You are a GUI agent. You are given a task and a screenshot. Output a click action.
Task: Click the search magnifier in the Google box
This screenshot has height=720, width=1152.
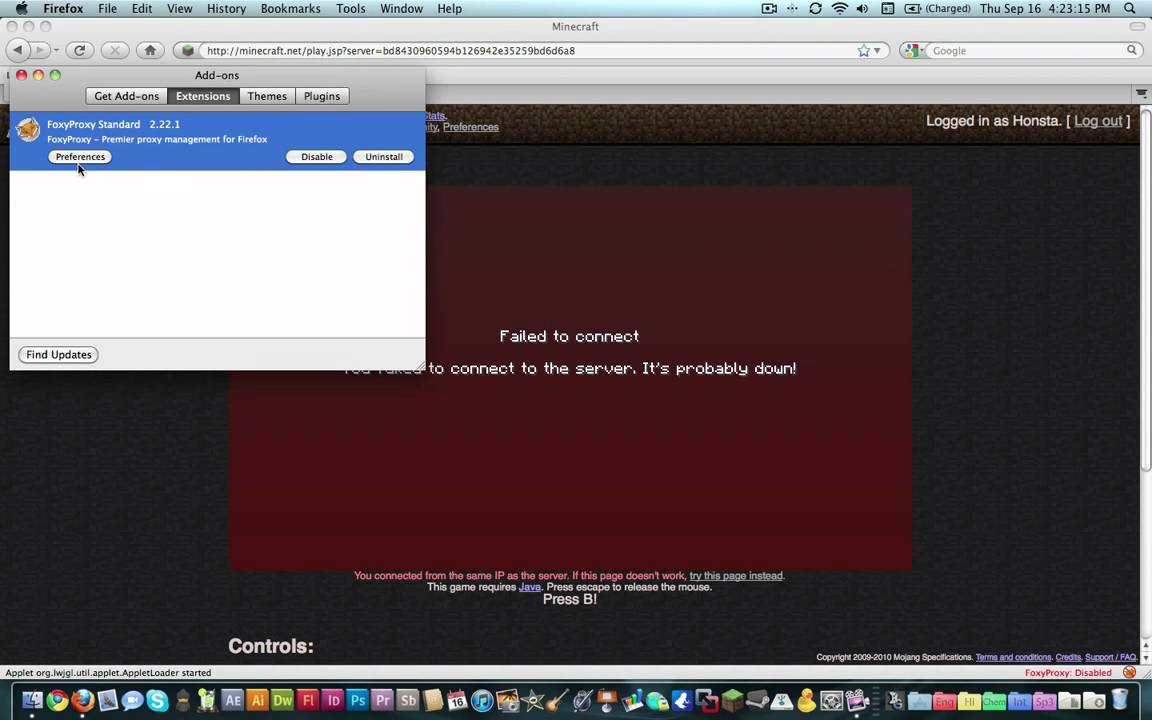[1131, 50]
